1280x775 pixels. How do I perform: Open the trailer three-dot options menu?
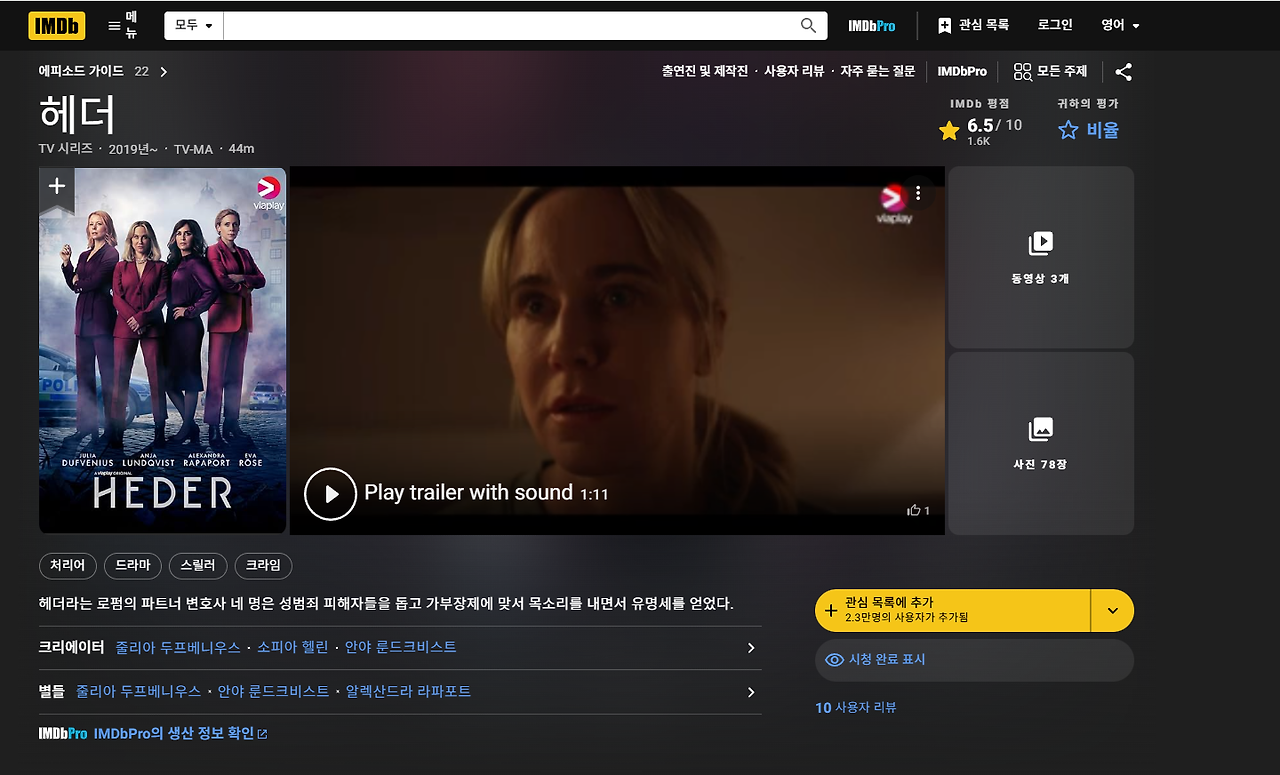pos(918,193)
